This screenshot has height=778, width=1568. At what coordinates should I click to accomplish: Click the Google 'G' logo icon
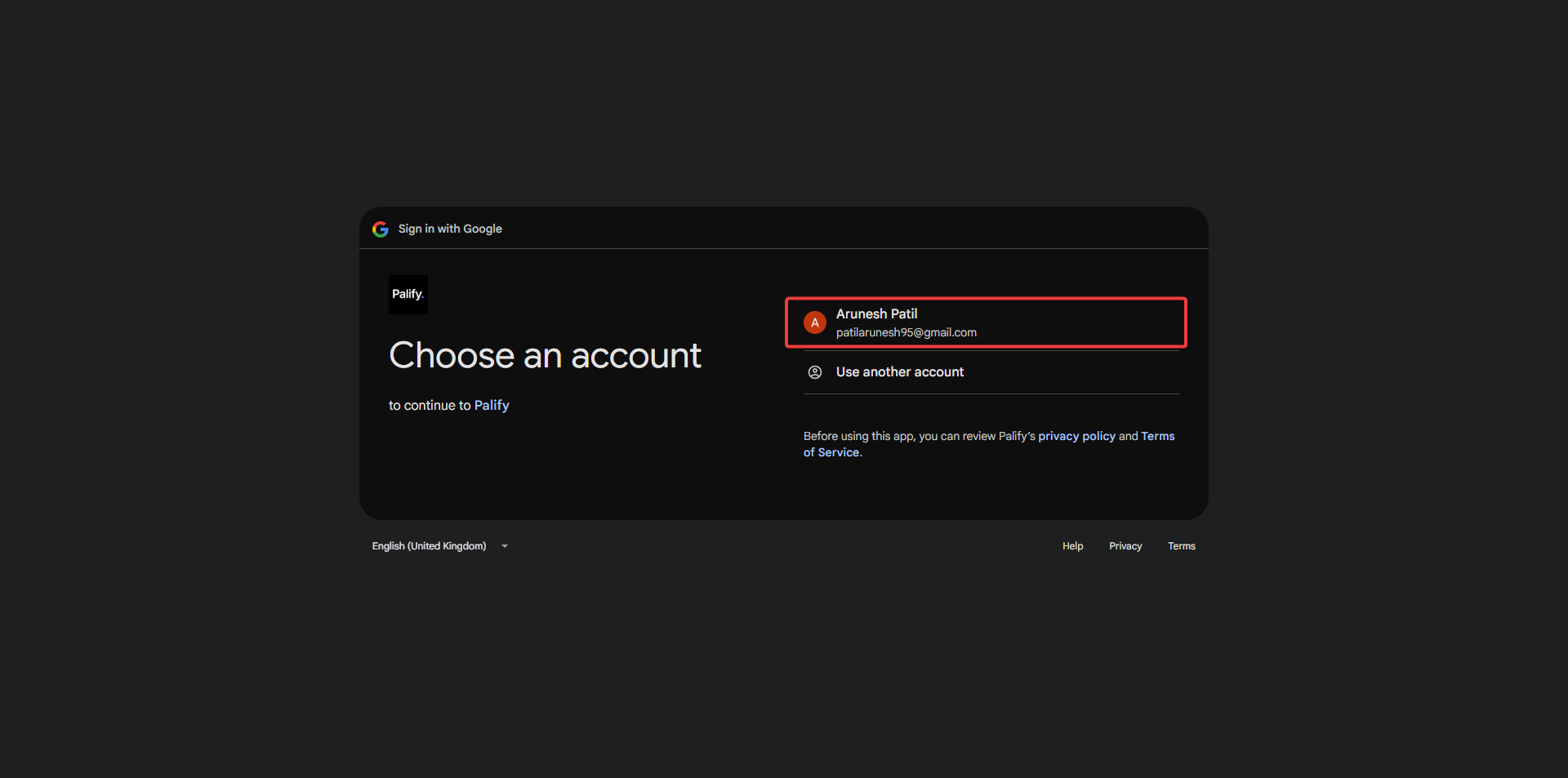[x=381, y=229]
